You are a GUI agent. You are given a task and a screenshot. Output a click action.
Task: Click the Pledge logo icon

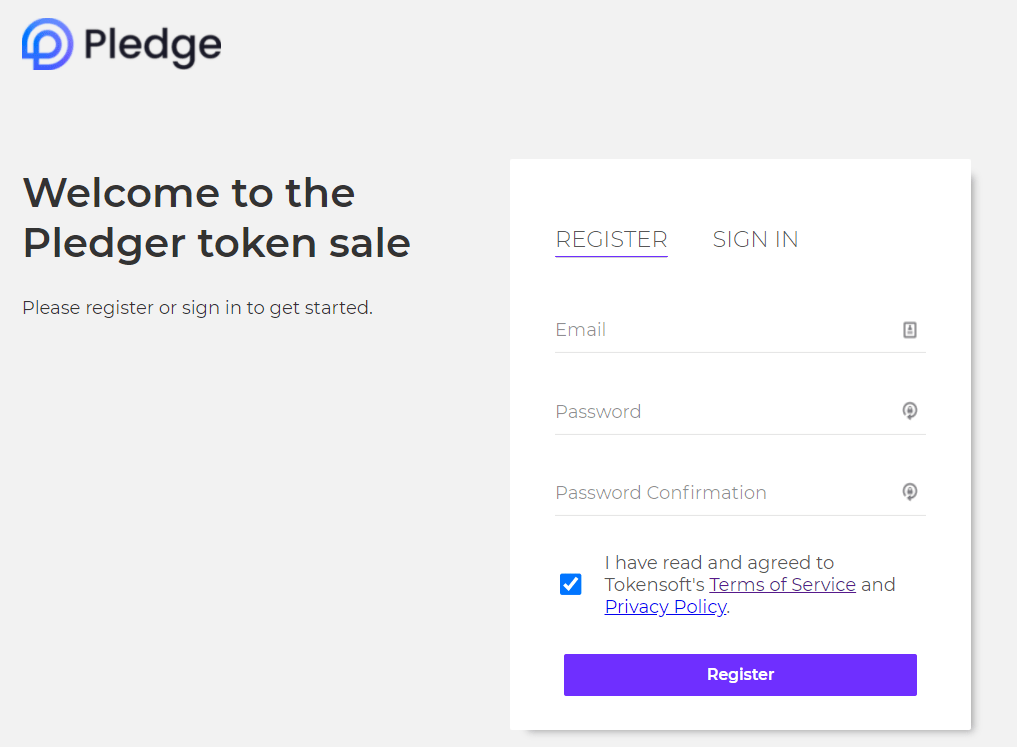47,44
